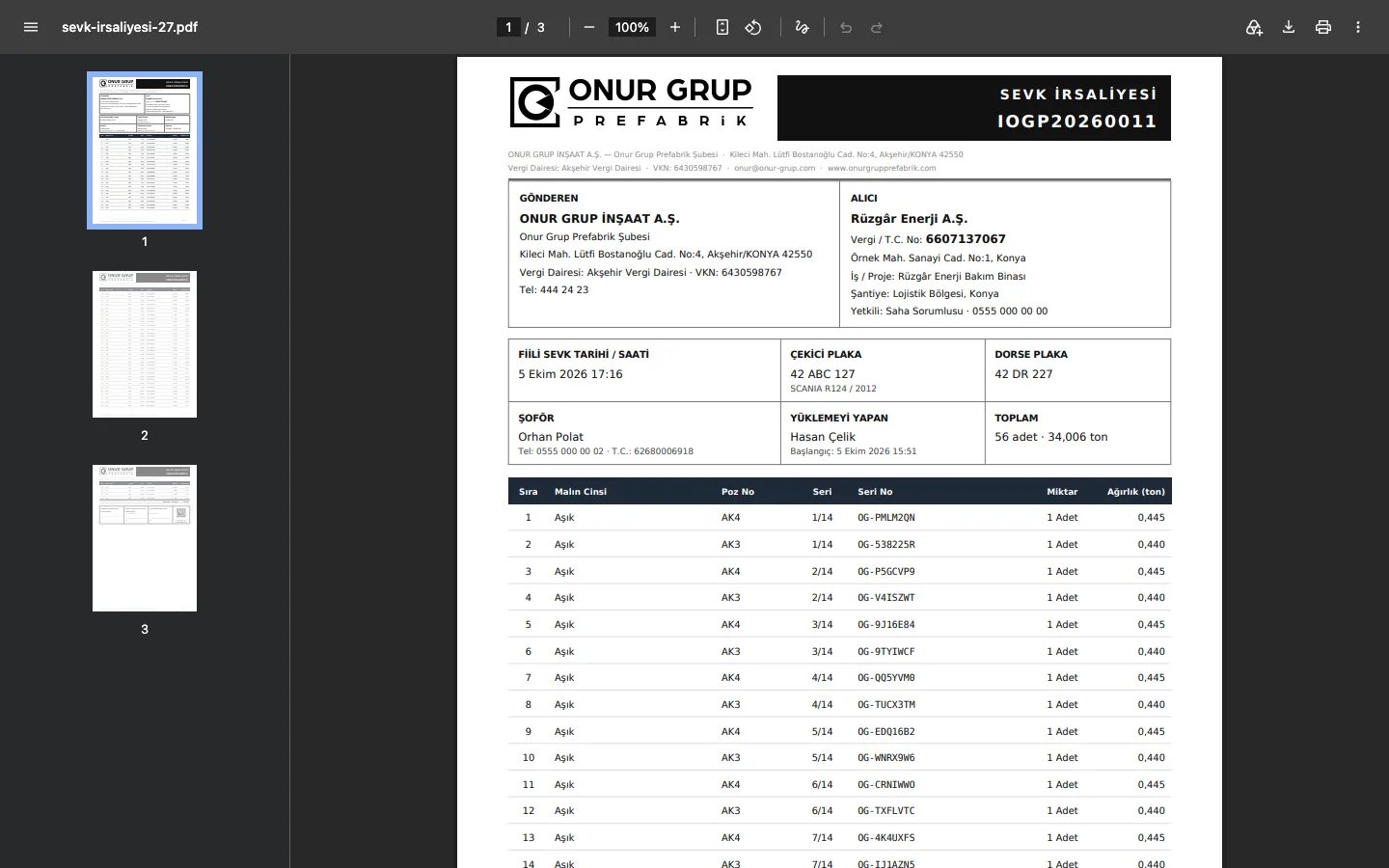Click serial number OG-CRNIWWO
This screenshot has height=868, width=1389.
(886, 785)
